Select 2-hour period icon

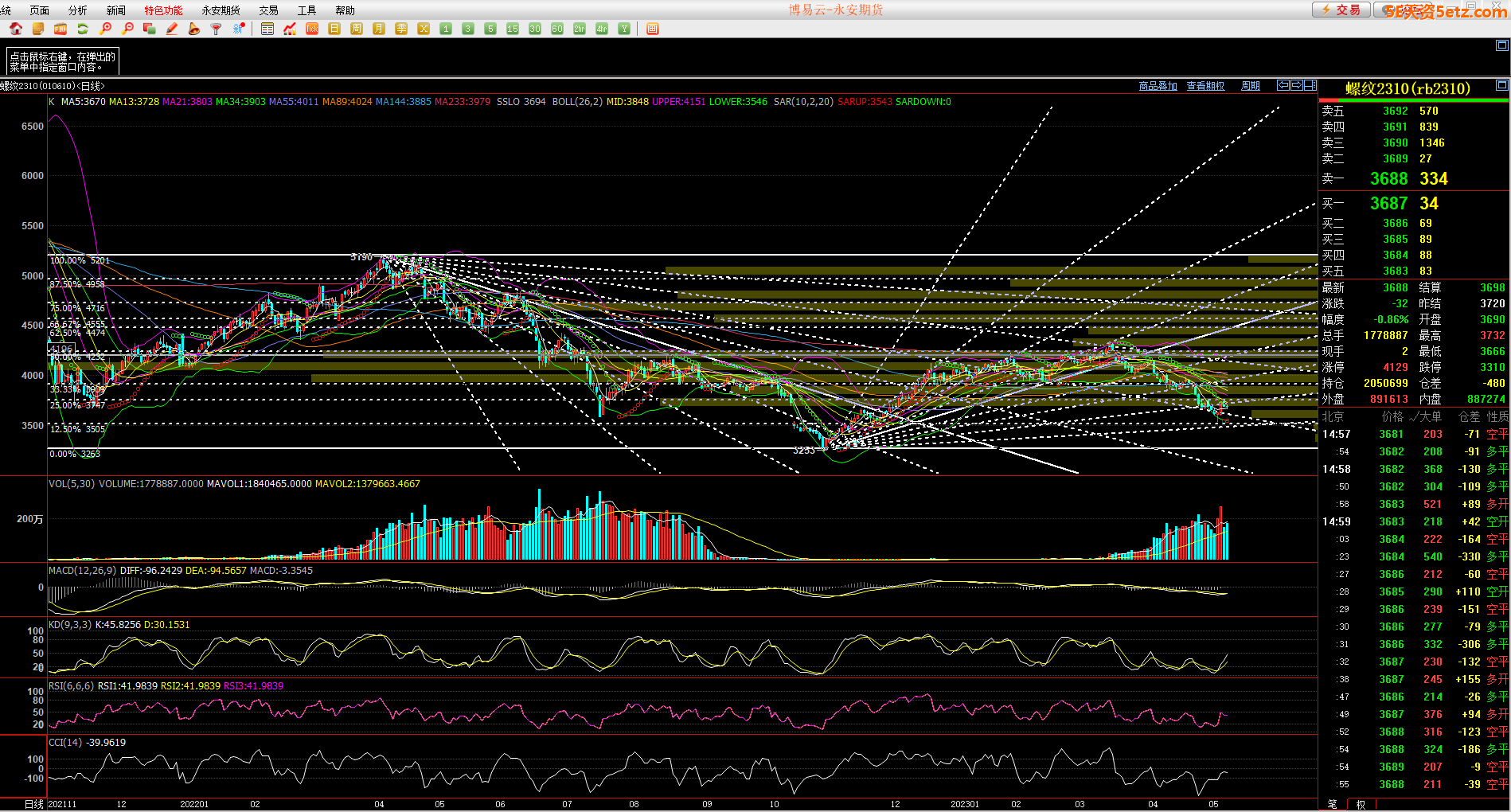[x=580, y=29]
